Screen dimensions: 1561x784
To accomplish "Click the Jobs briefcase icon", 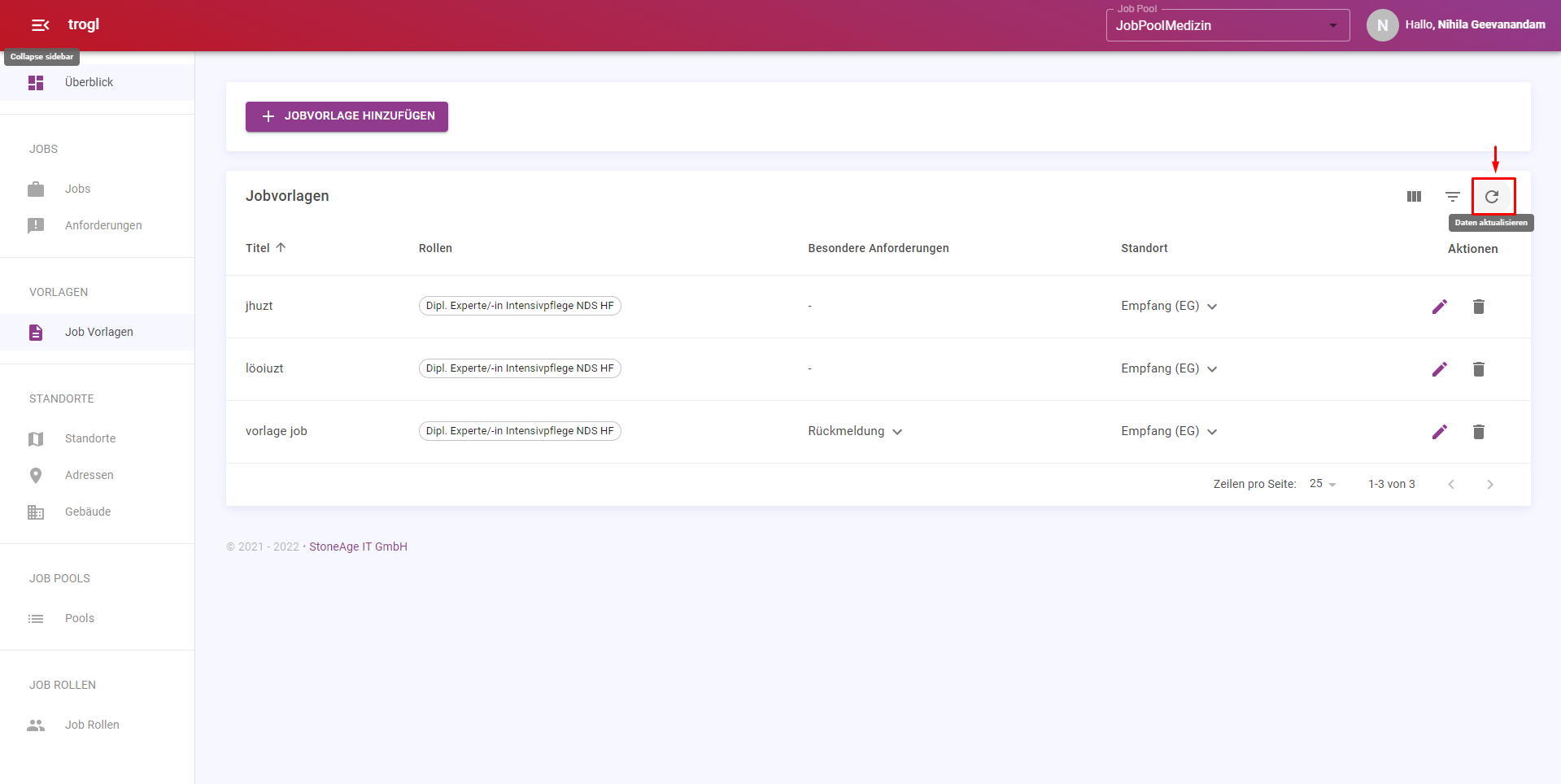I will pos(36,189).
